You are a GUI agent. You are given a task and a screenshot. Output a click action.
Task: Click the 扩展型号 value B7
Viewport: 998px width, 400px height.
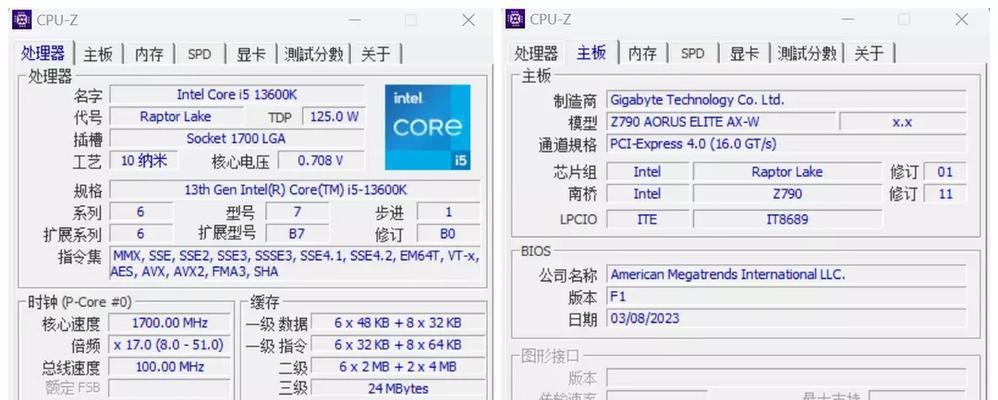click(297, 234)
